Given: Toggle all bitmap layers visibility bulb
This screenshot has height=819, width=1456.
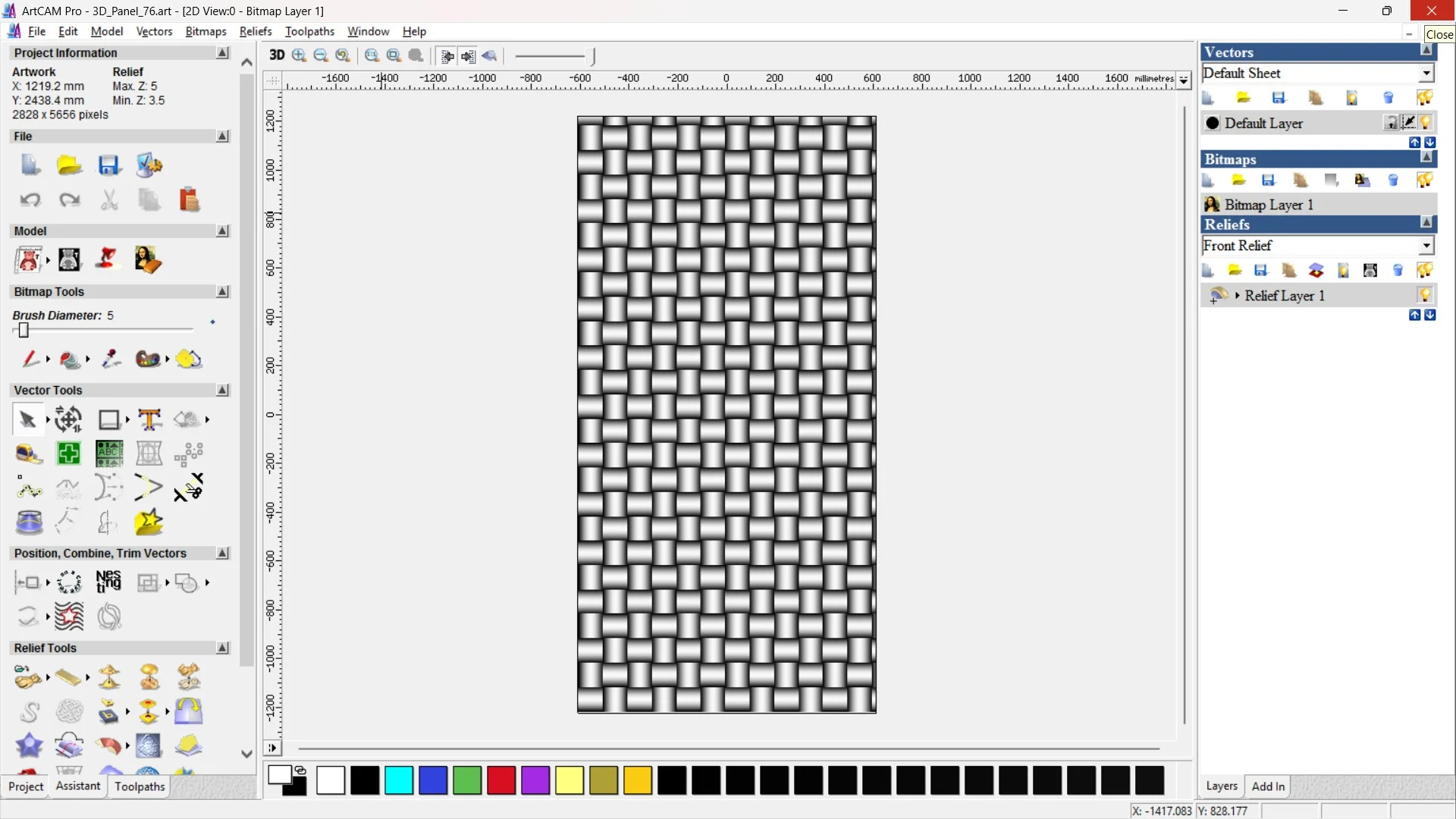Looking at the screenshot, I should (x=1425, y=180).
